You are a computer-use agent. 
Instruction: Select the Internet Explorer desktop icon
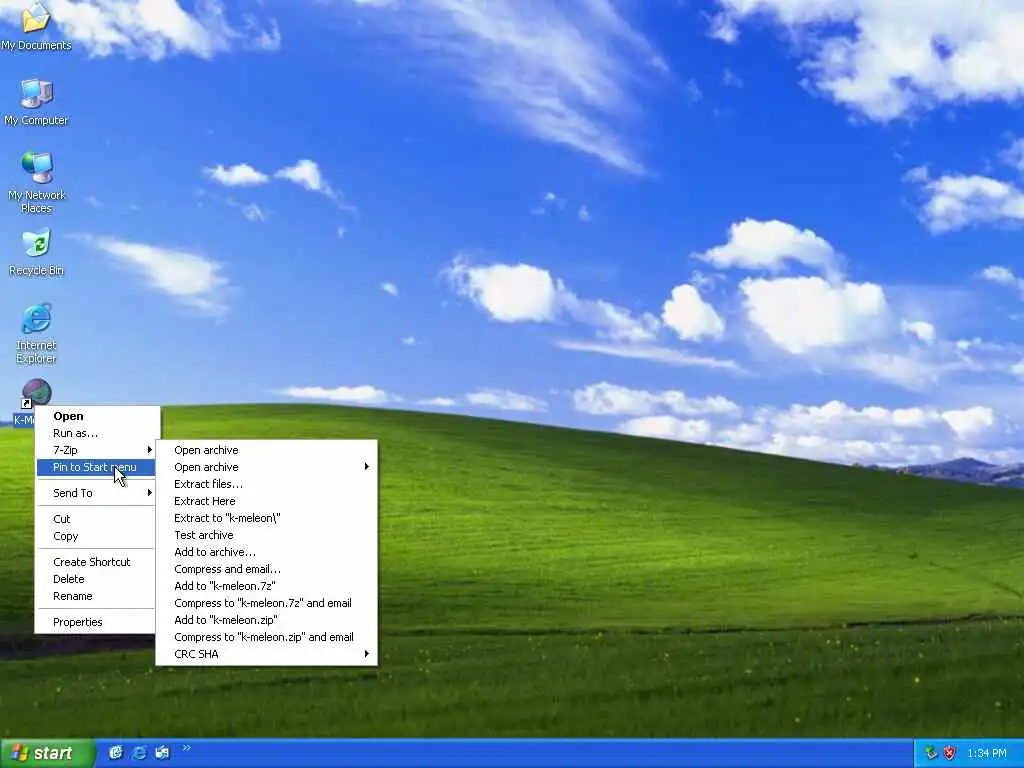(x=36, y=333)
